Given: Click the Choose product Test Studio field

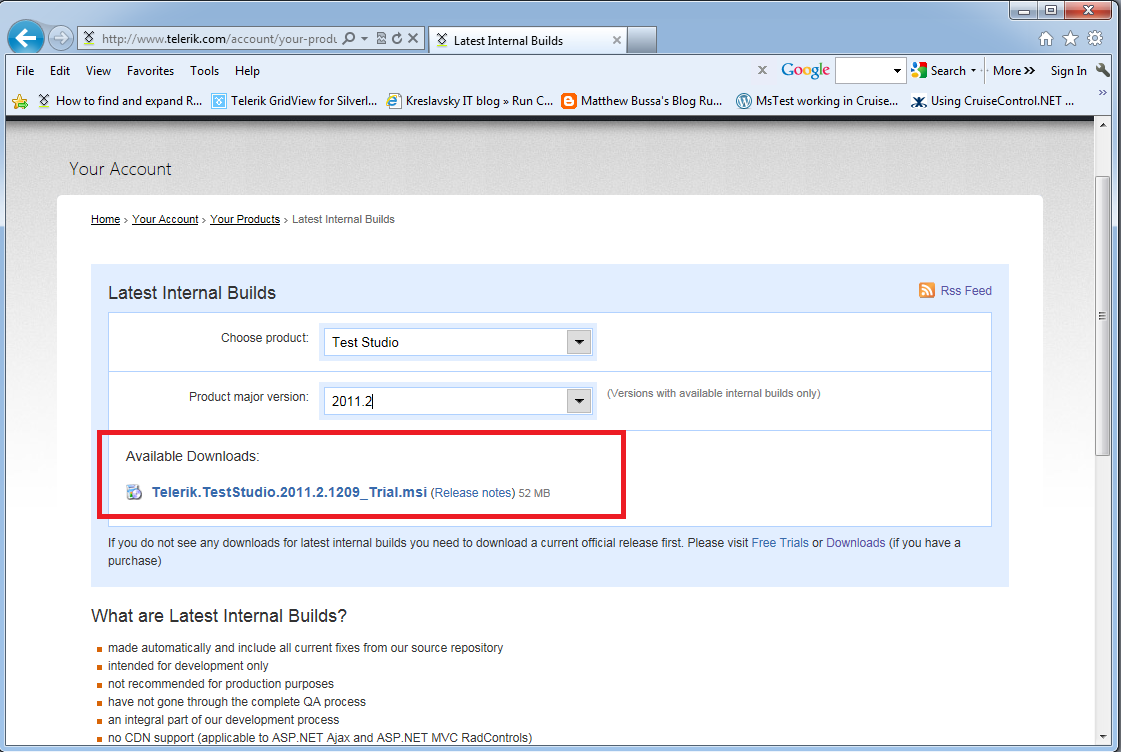Looking at the screenshot, I should click(x=446, y=342).
